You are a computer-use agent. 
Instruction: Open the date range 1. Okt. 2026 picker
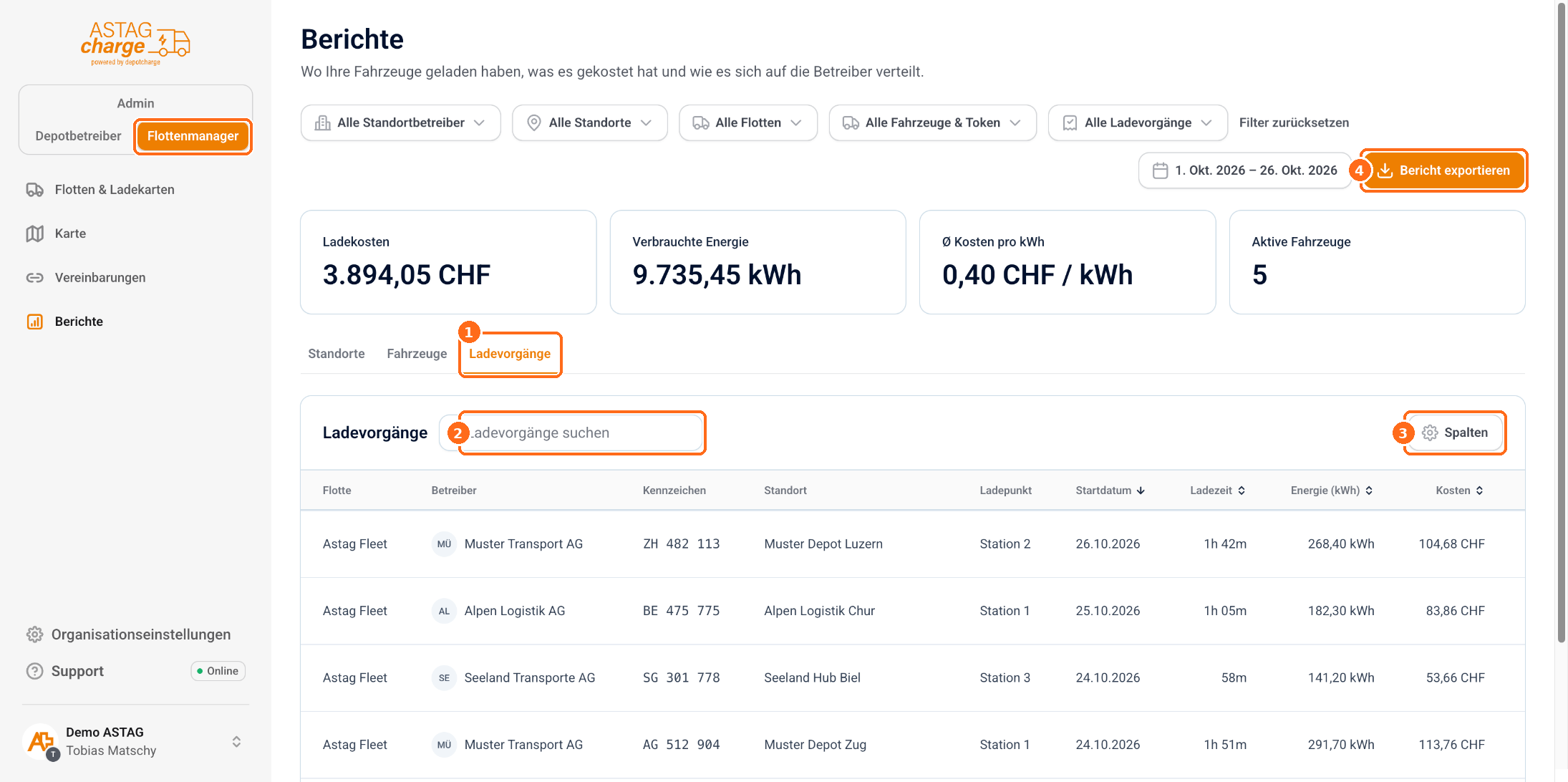1244,170
